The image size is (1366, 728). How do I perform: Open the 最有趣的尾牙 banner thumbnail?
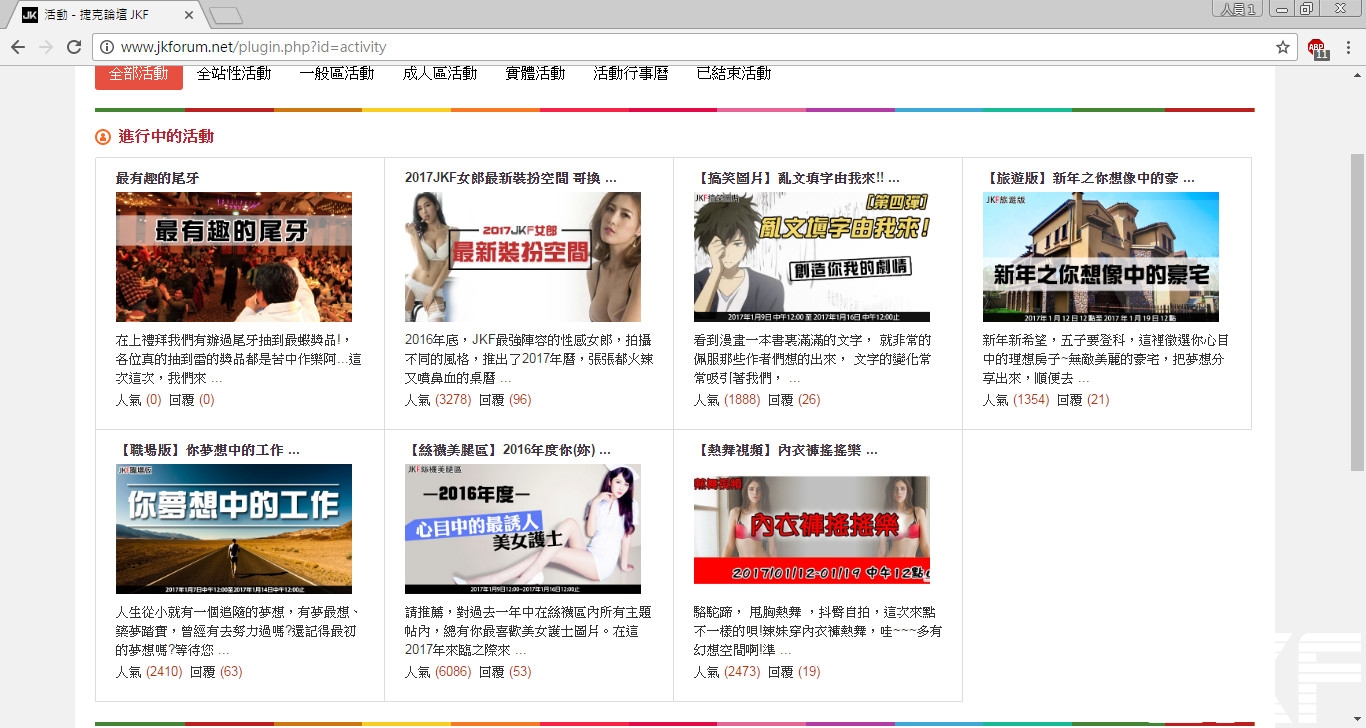click(x=234, y=257)
